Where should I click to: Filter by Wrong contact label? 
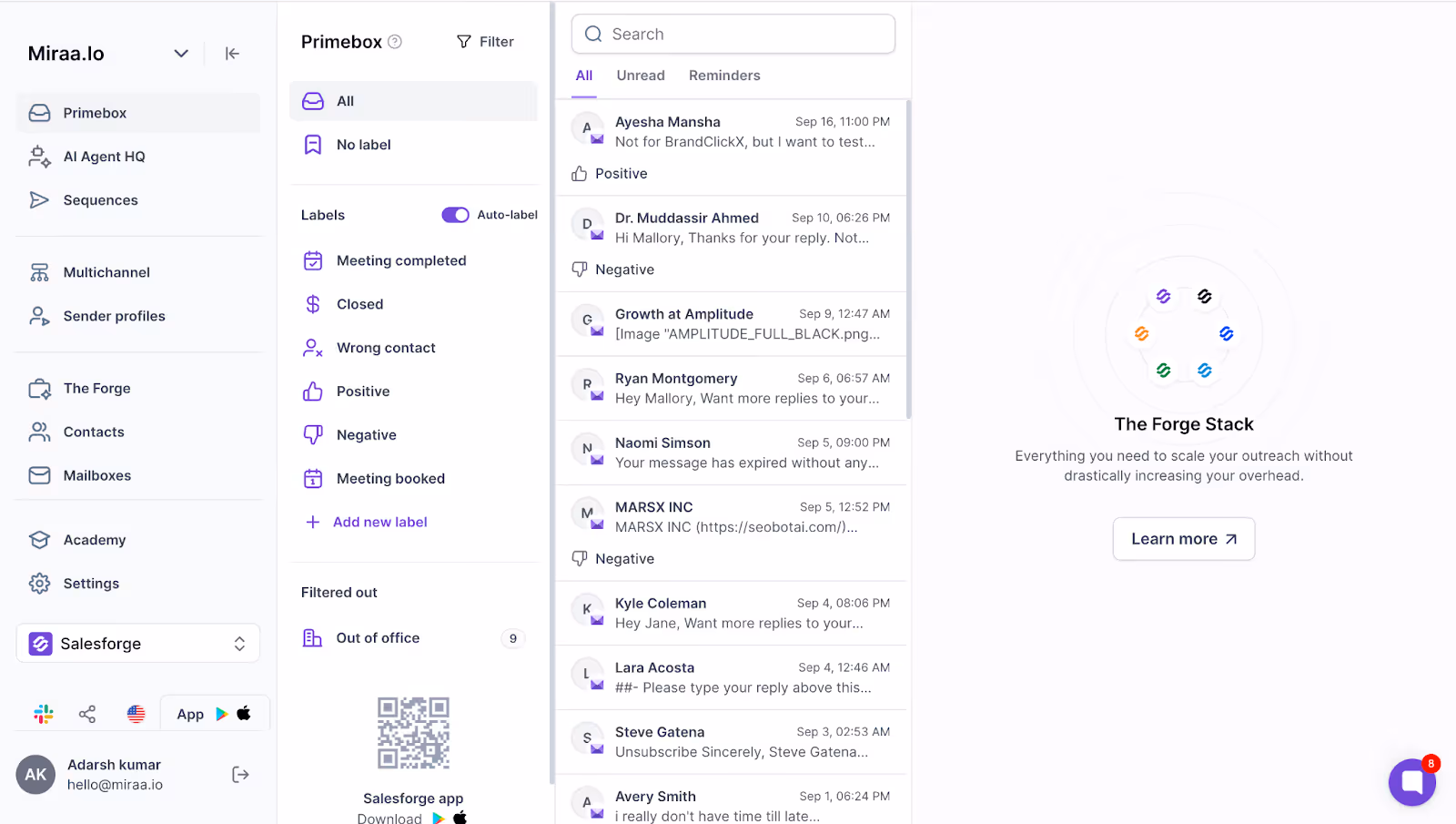(x=413, y=349)
